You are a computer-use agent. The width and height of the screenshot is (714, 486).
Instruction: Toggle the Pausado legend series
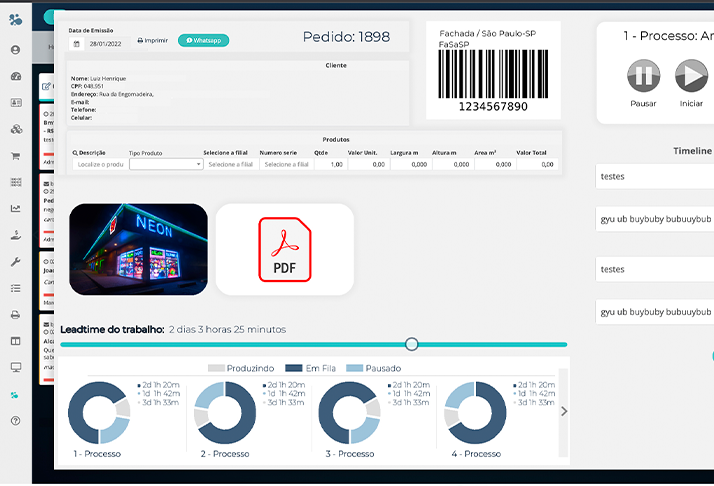click(375, 368)
